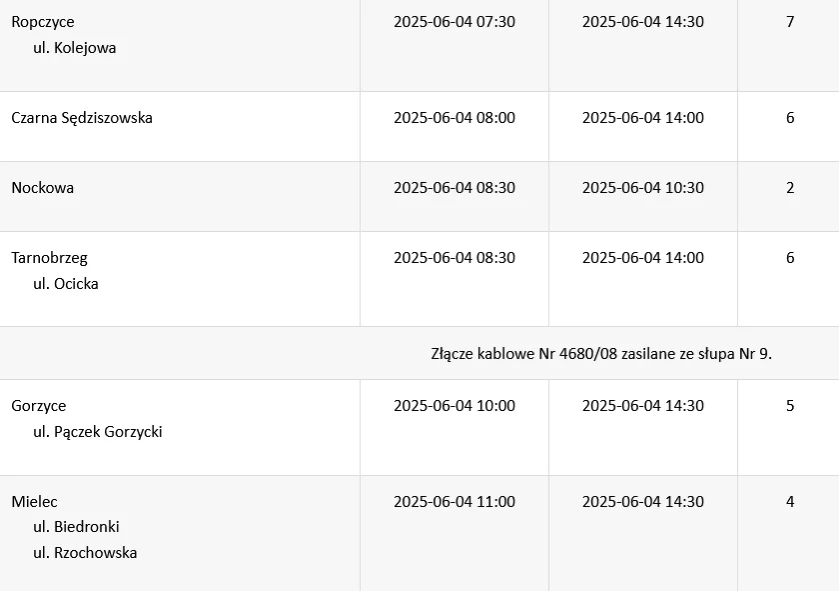Image resolution: width=839 pixels, height=591 pixels.
Task: Select start time 2025-06-04 07:30
Action: click(454, 22)
